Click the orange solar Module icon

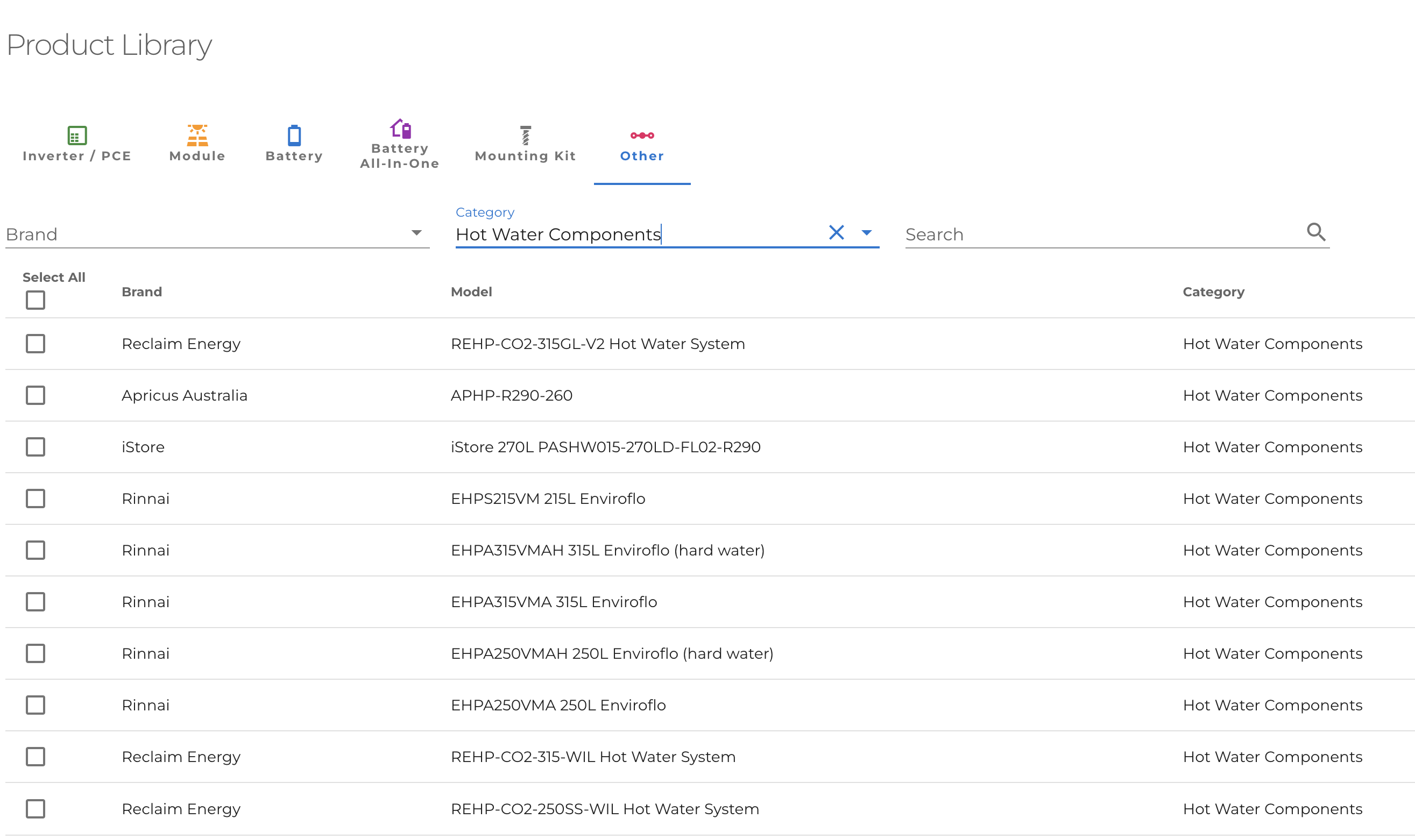point(197,136)
